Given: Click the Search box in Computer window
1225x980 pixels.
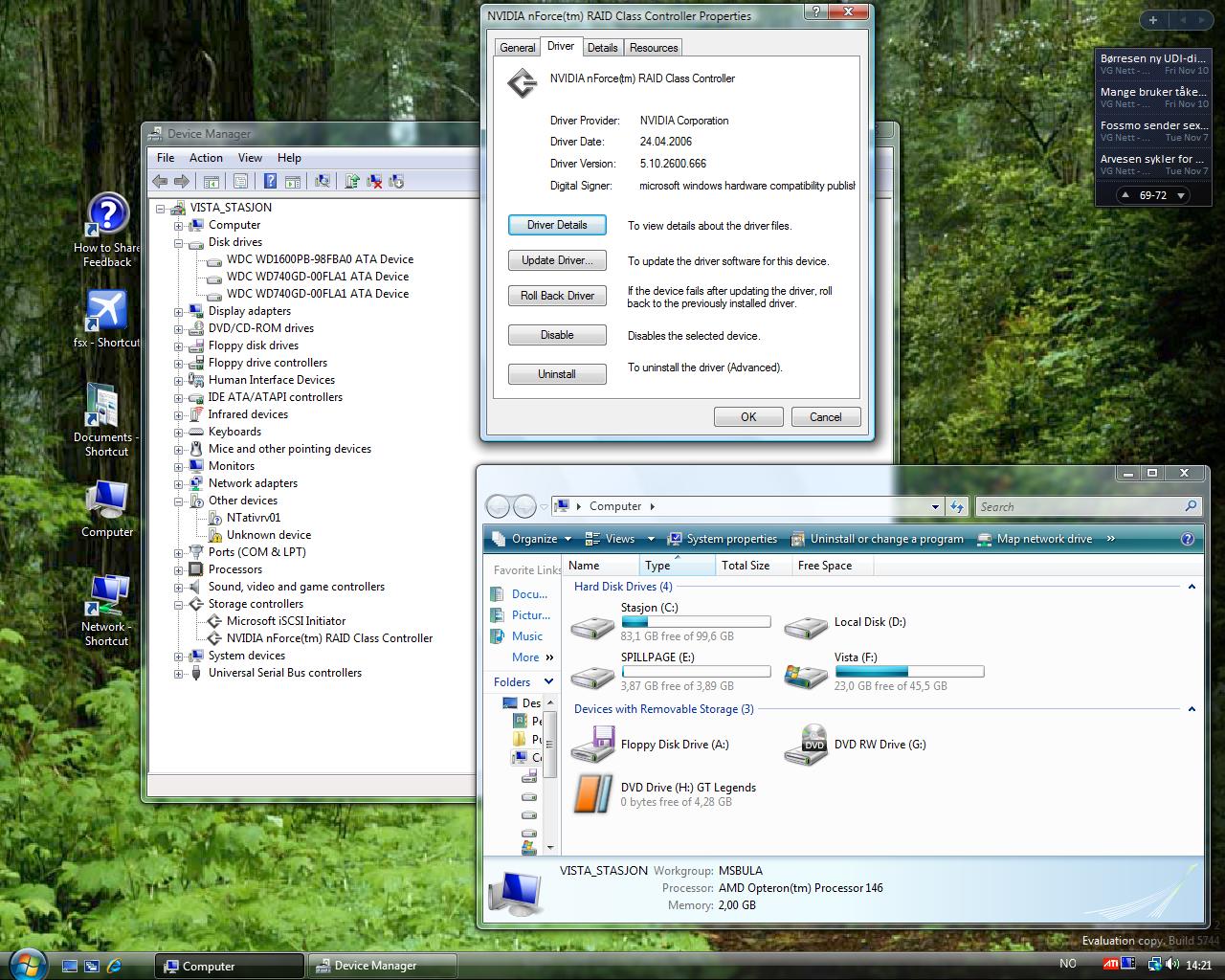Looking at the screenshot, I should (1087, 506).
